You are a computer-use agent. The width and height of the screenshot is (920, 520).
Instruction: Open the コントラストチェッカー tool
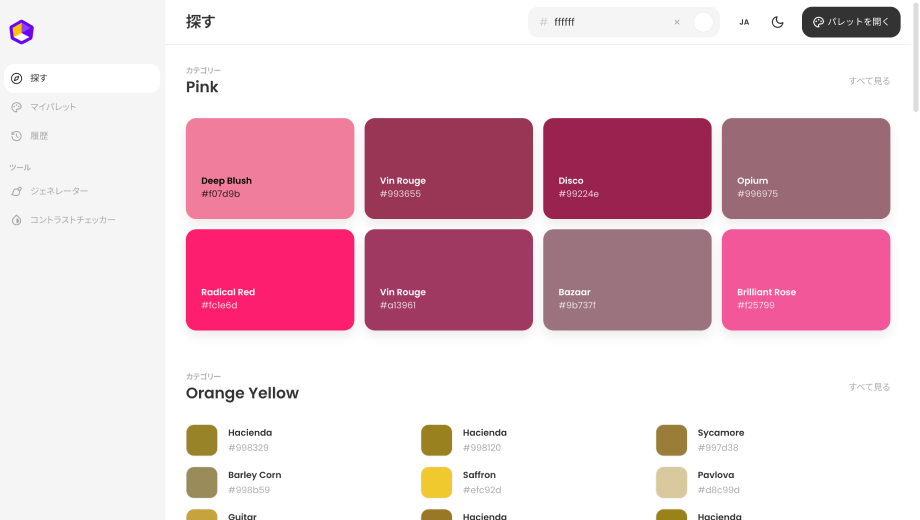[72, 220]
